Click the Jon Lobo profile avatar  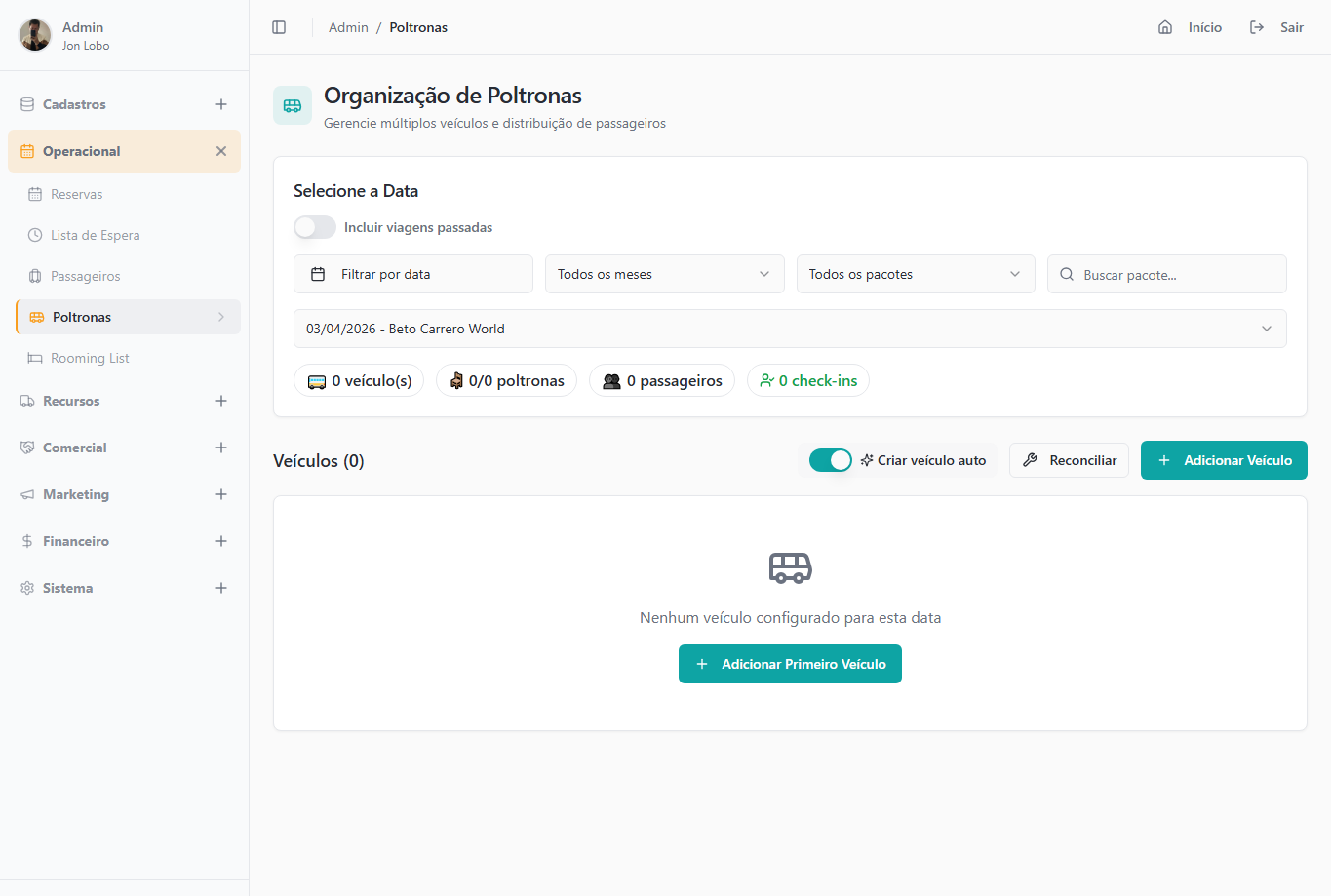click(35, 35)
